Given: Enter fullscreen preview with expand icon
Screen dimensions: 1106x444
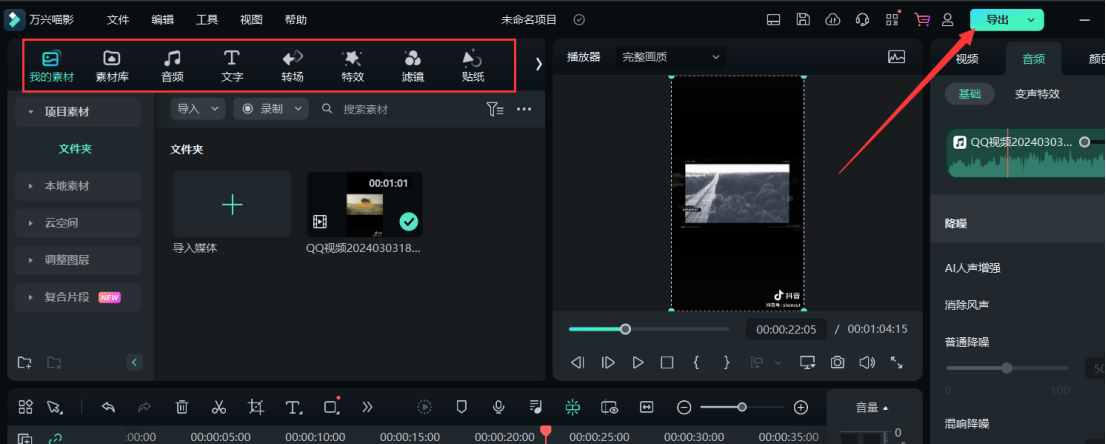Looking at the screenshot, I should click(897, 363).
